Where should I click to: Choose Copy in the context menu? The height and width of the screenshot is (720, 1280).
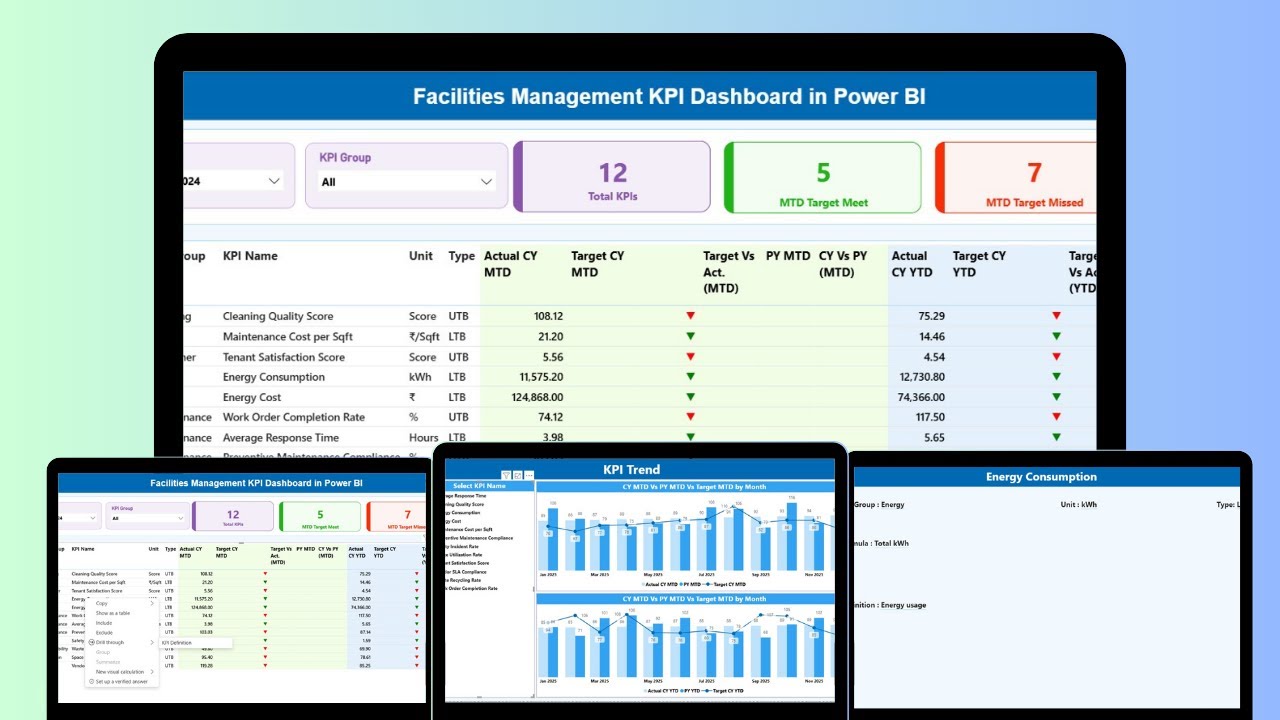(101, 603)
